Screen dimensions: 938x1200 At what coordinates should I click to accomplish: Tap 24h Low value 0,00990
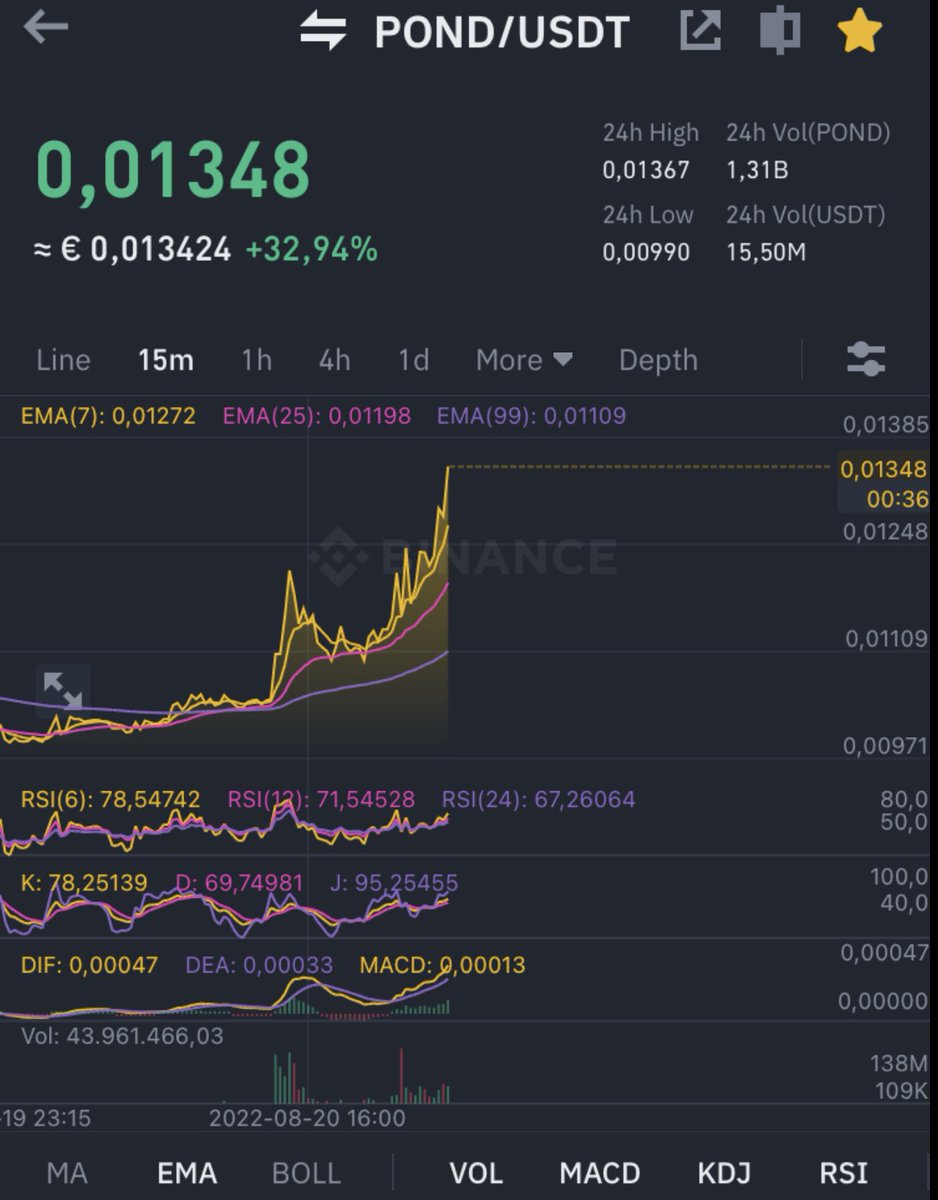pos(646,252)
